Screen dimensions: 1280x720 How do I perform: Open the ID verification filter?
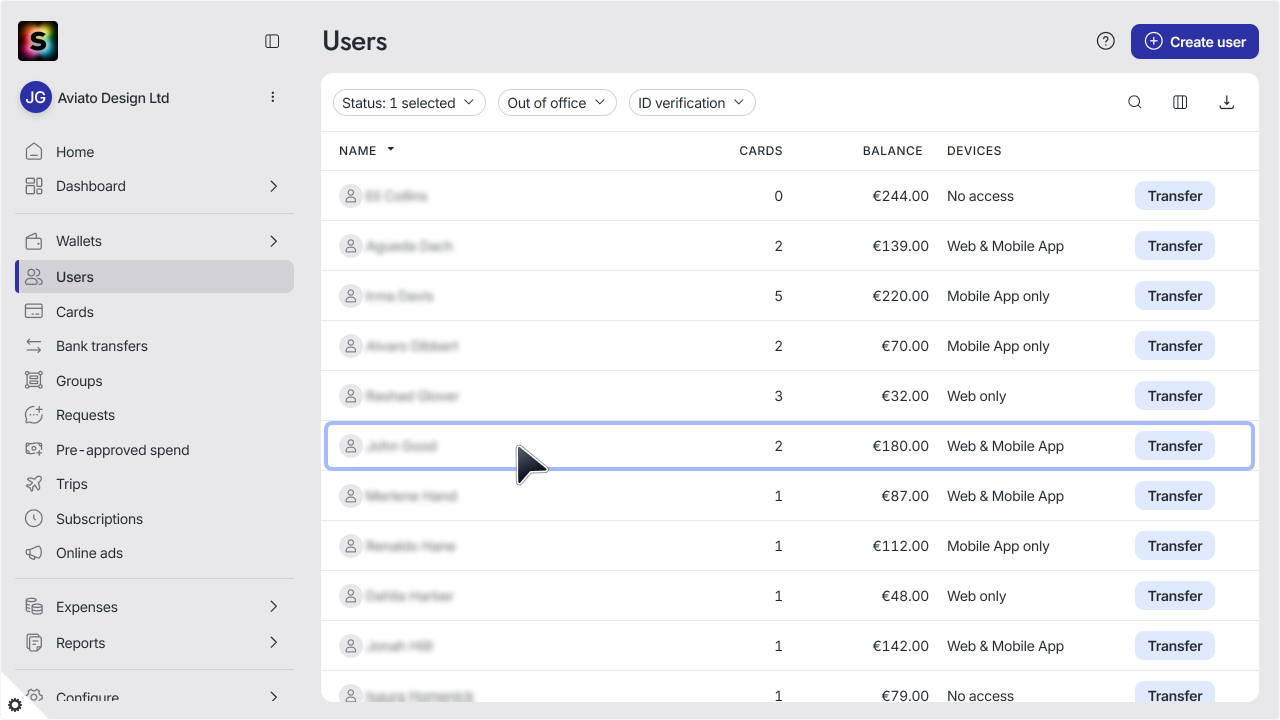[x=692, y=103]
